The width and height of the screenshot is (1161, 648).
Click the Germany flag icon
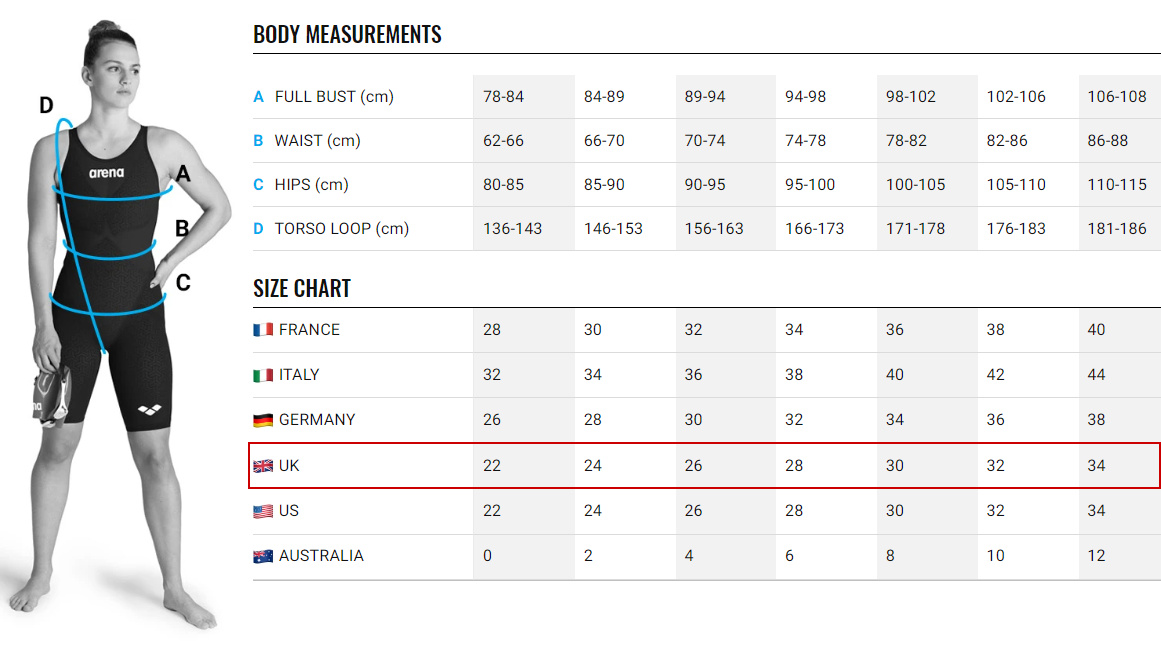pyautogui.click(x=263, y=420)
